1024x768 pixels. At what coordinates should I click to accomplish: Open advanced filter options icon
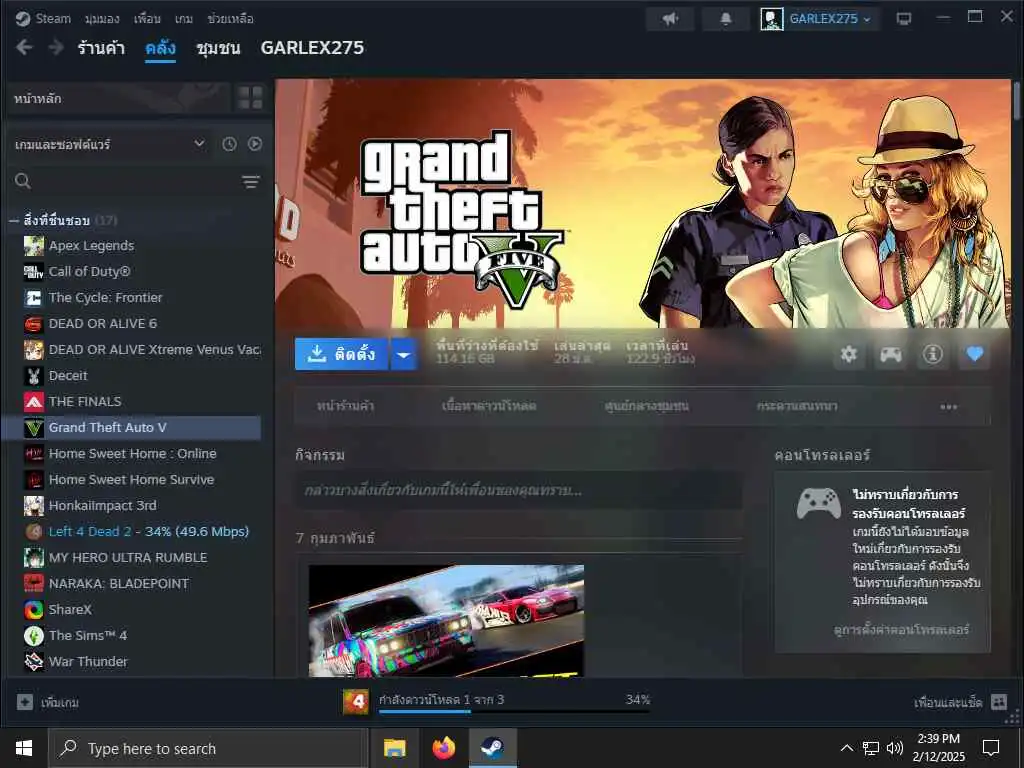[x=251, y=182]
